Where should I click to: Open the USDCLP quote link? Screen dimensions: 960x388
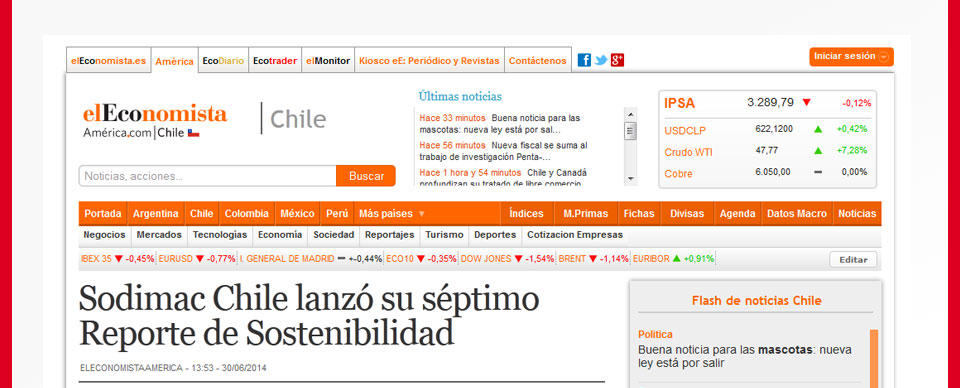click(684, 130)
